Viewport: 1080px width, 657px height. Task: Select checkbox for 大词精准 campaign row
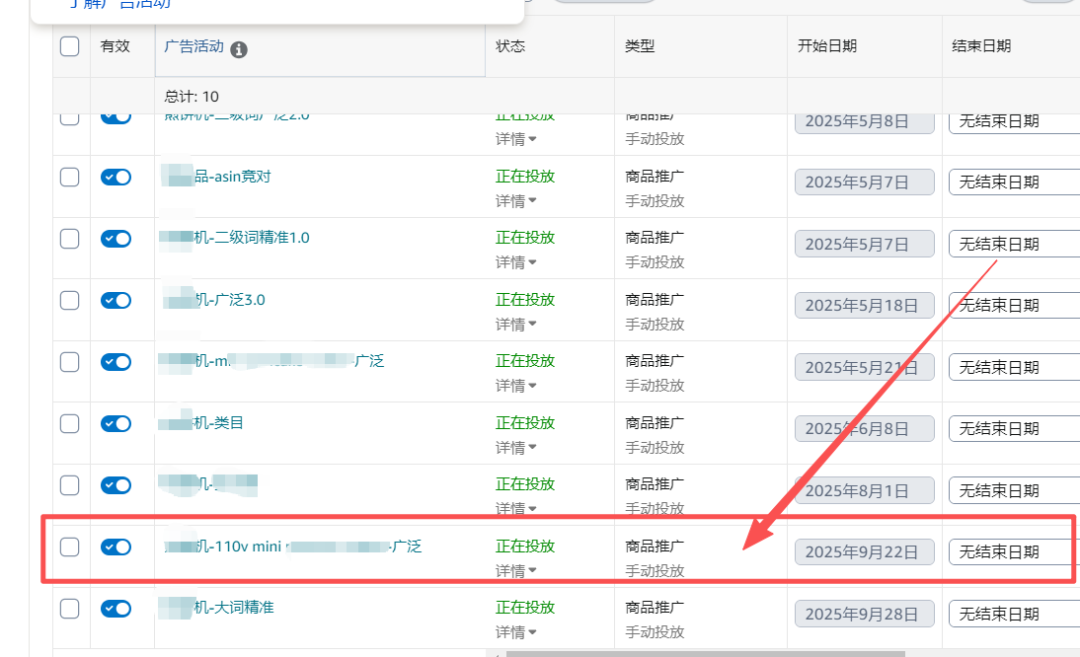[x=69, y=608]
